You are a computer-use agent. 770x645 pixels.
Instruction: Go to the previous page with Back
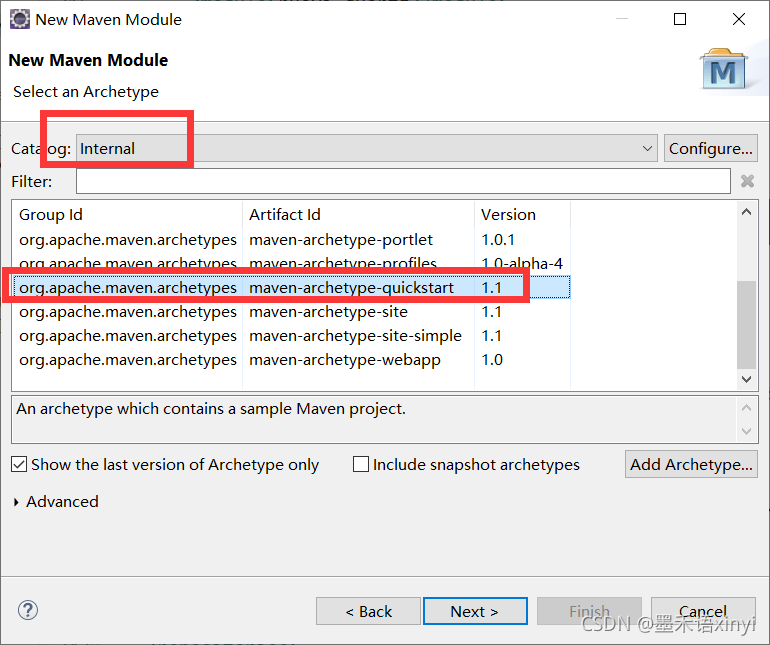(x=368, y=611)
